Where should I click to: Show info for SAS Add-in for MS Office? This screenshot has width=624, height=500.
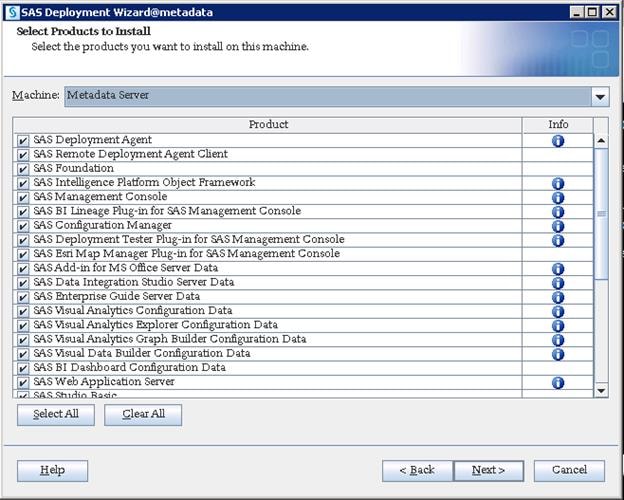point(558,269)
